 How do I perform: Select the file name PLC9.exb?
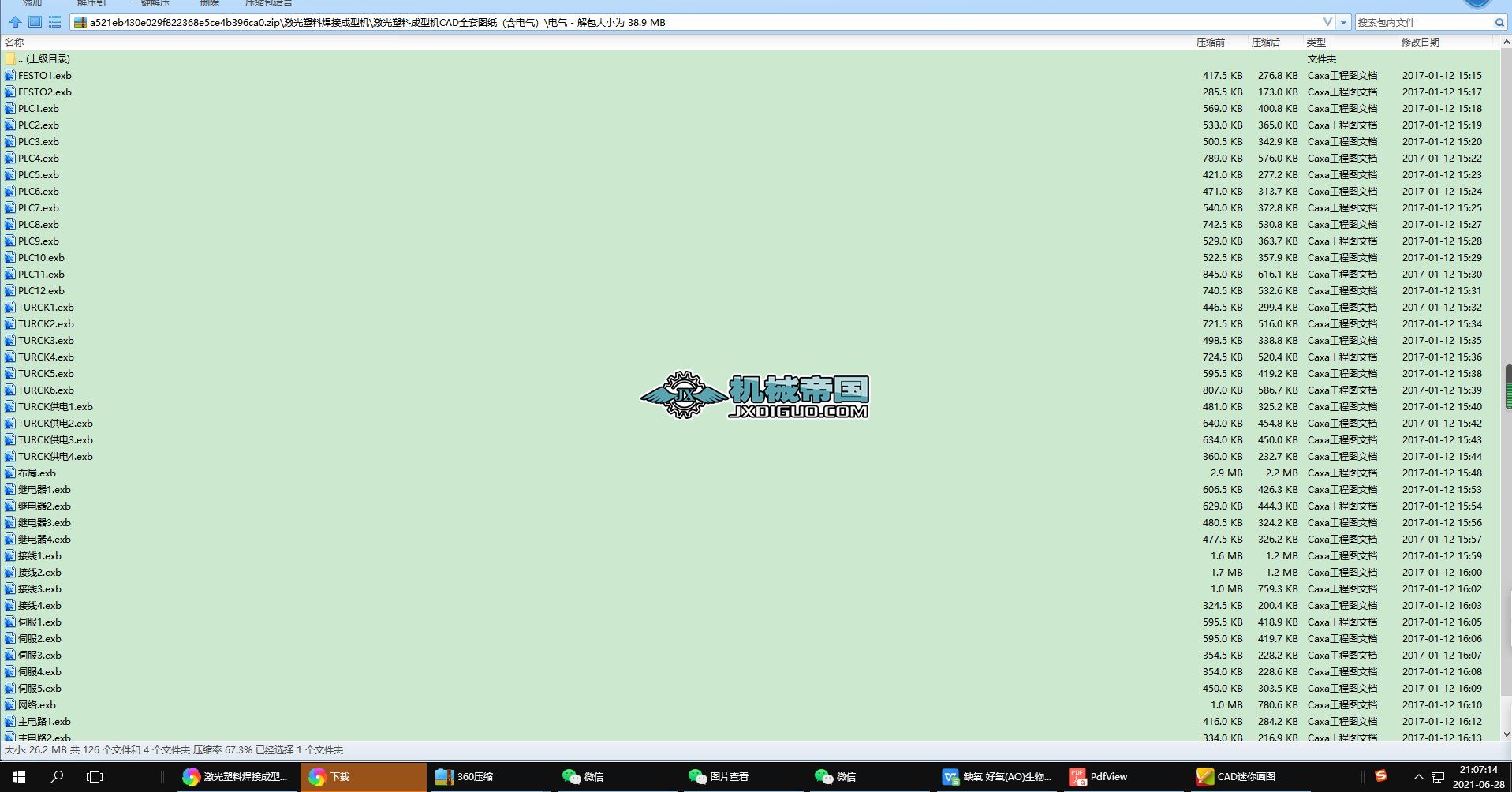pos(39,241)
